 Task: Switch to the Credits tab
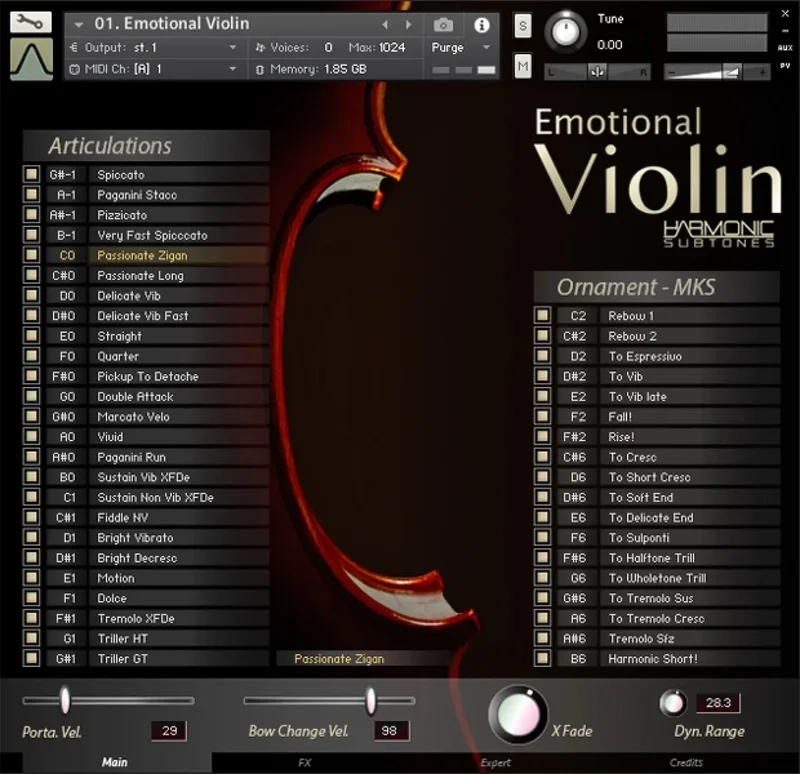coord(686,763)
